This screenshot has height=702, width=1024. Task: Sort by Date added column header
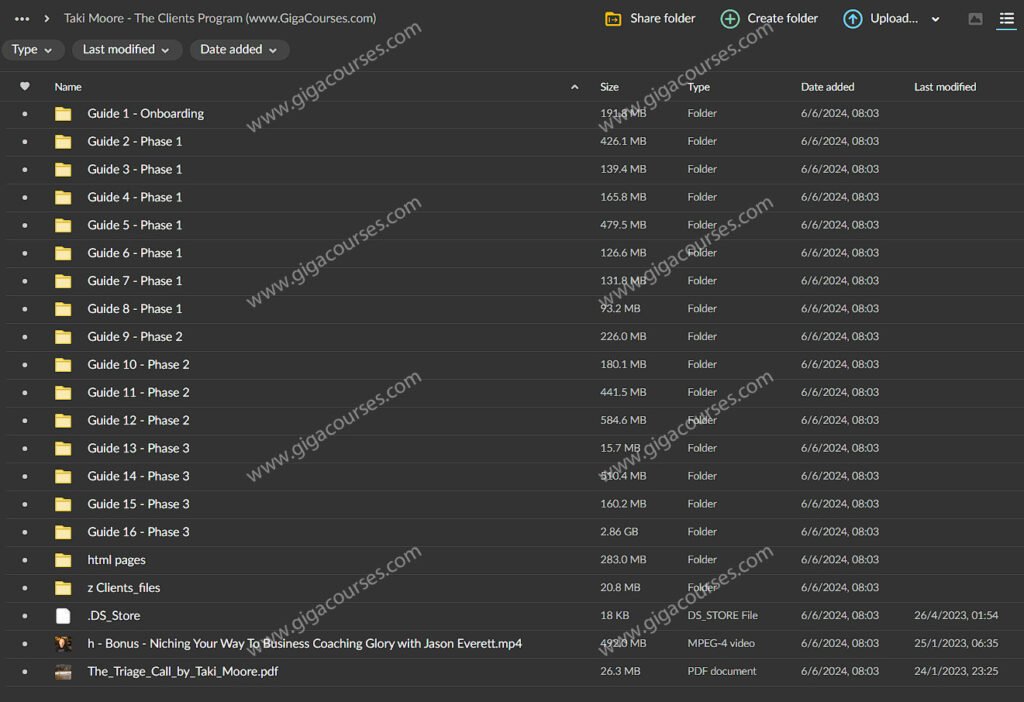(827, 87)
